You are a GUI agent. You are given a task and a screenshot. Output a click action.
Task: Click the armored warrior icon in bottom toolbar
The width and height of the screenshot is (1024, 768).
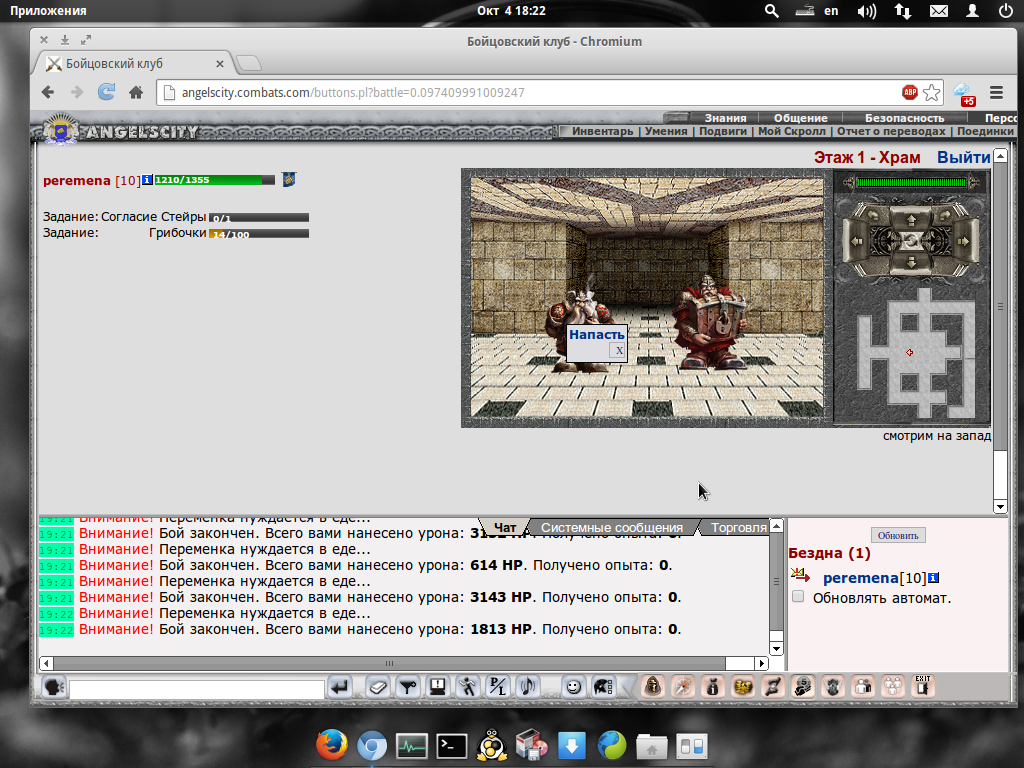click(x=833, y=686)
